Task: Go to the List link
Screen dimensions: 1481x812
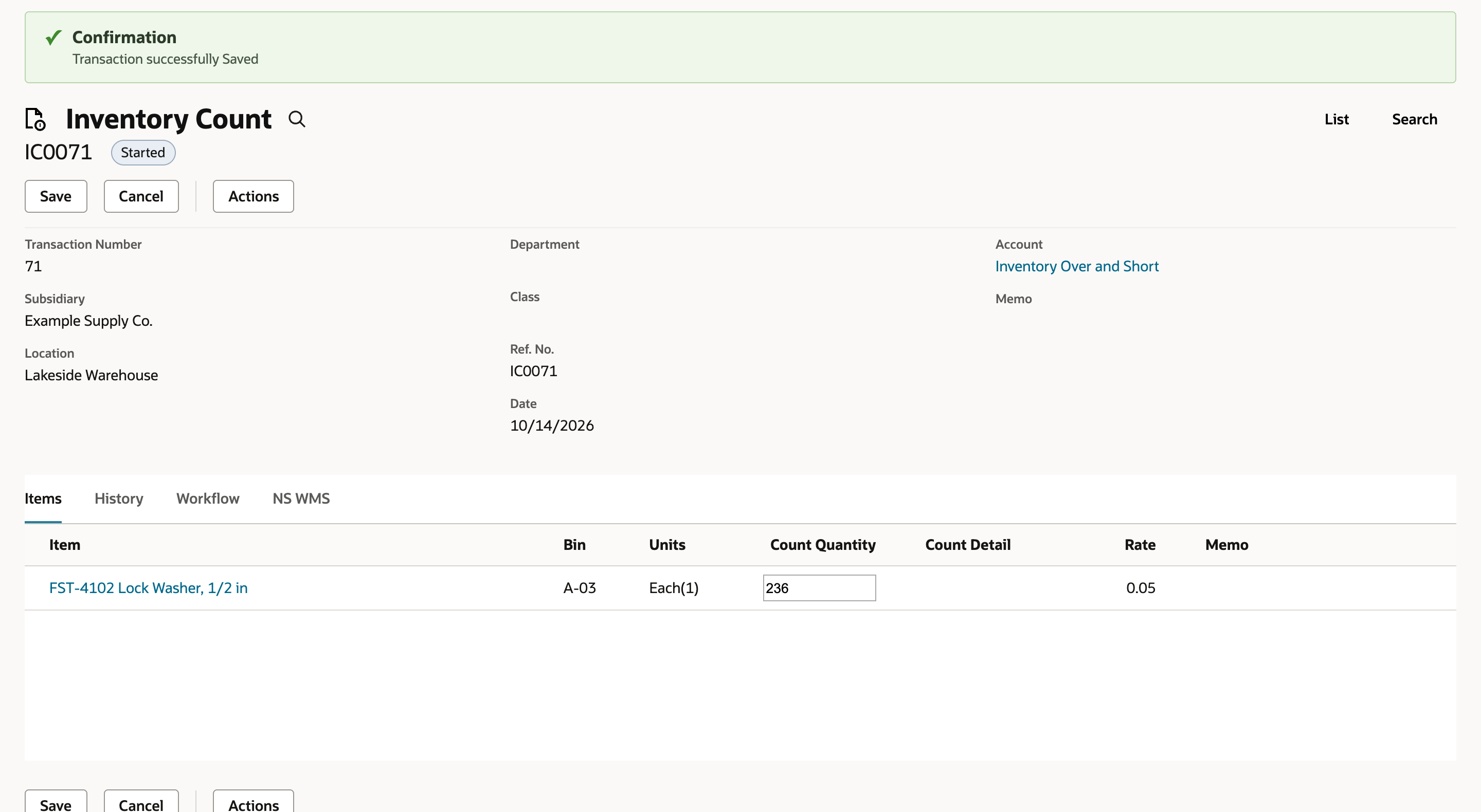Action: tap(1336, 119)
